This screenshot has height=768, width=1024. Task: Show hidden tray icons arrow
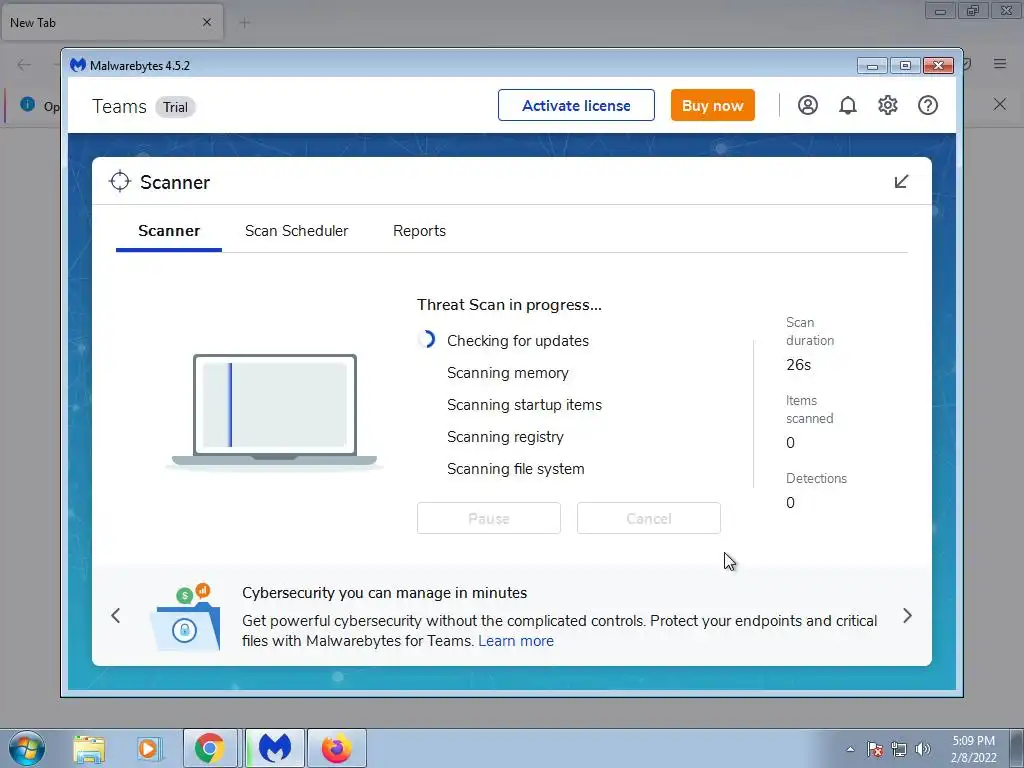point(850,749)
